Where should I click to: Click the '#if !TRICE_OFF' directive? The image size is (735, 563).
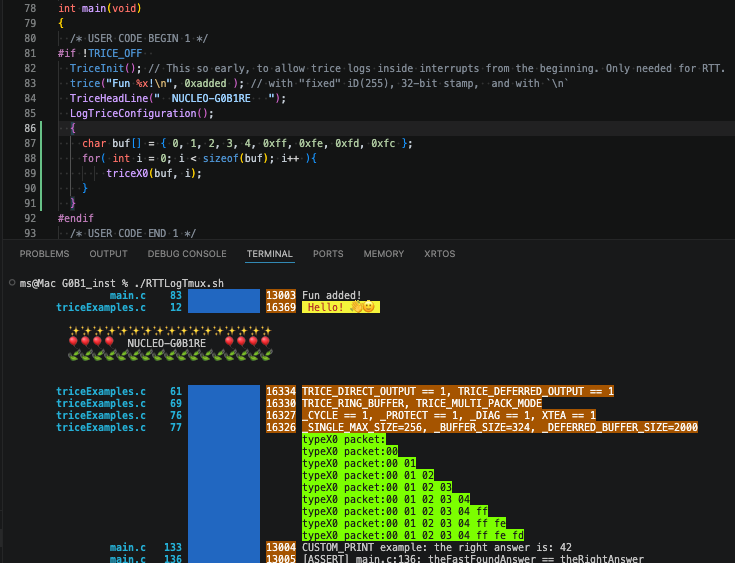100,53
